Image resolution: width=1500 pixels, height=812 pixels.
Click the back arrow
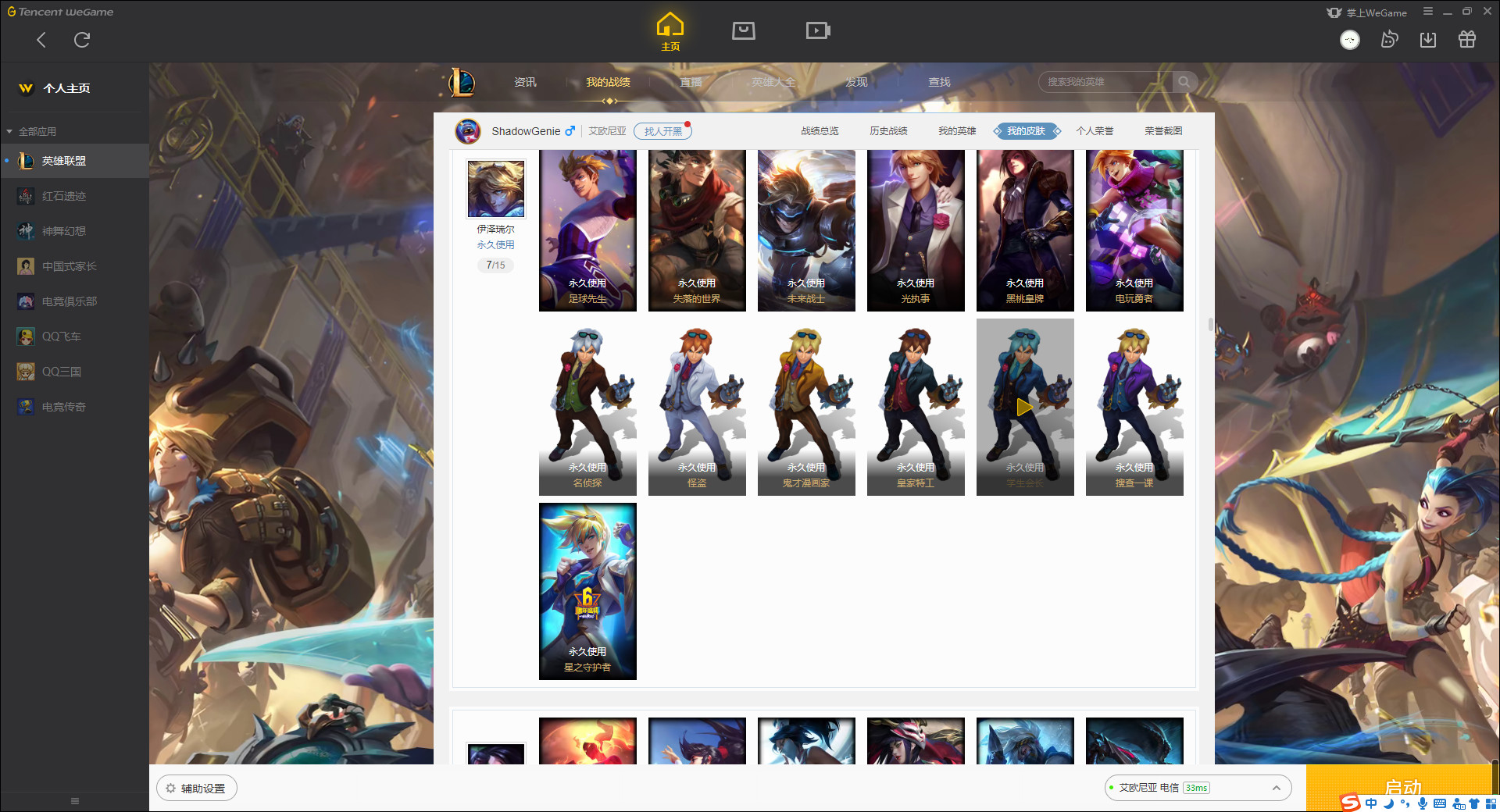coord(41,40)
